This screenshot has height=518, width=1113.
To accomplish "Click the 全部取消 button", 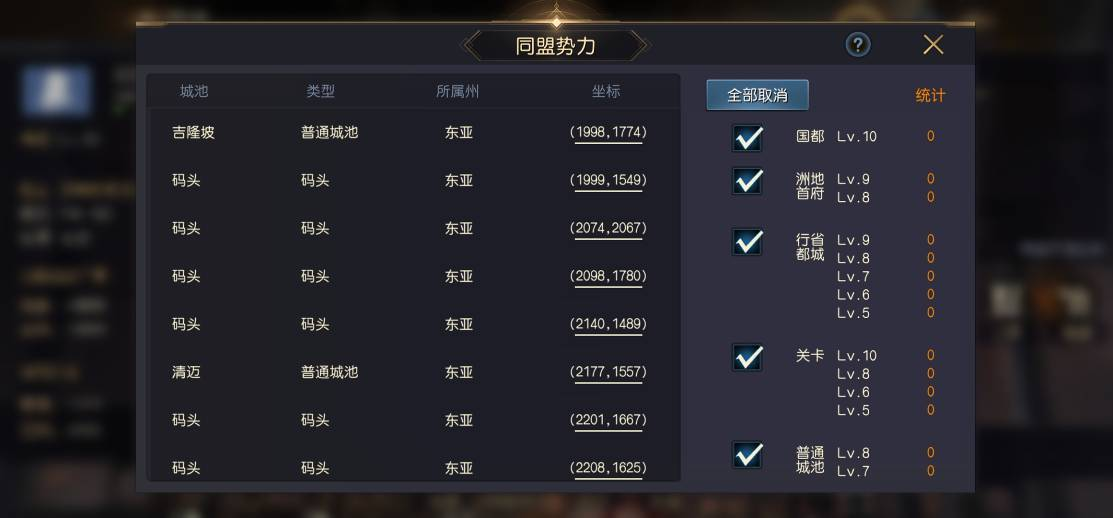I will tap(757, 95).
